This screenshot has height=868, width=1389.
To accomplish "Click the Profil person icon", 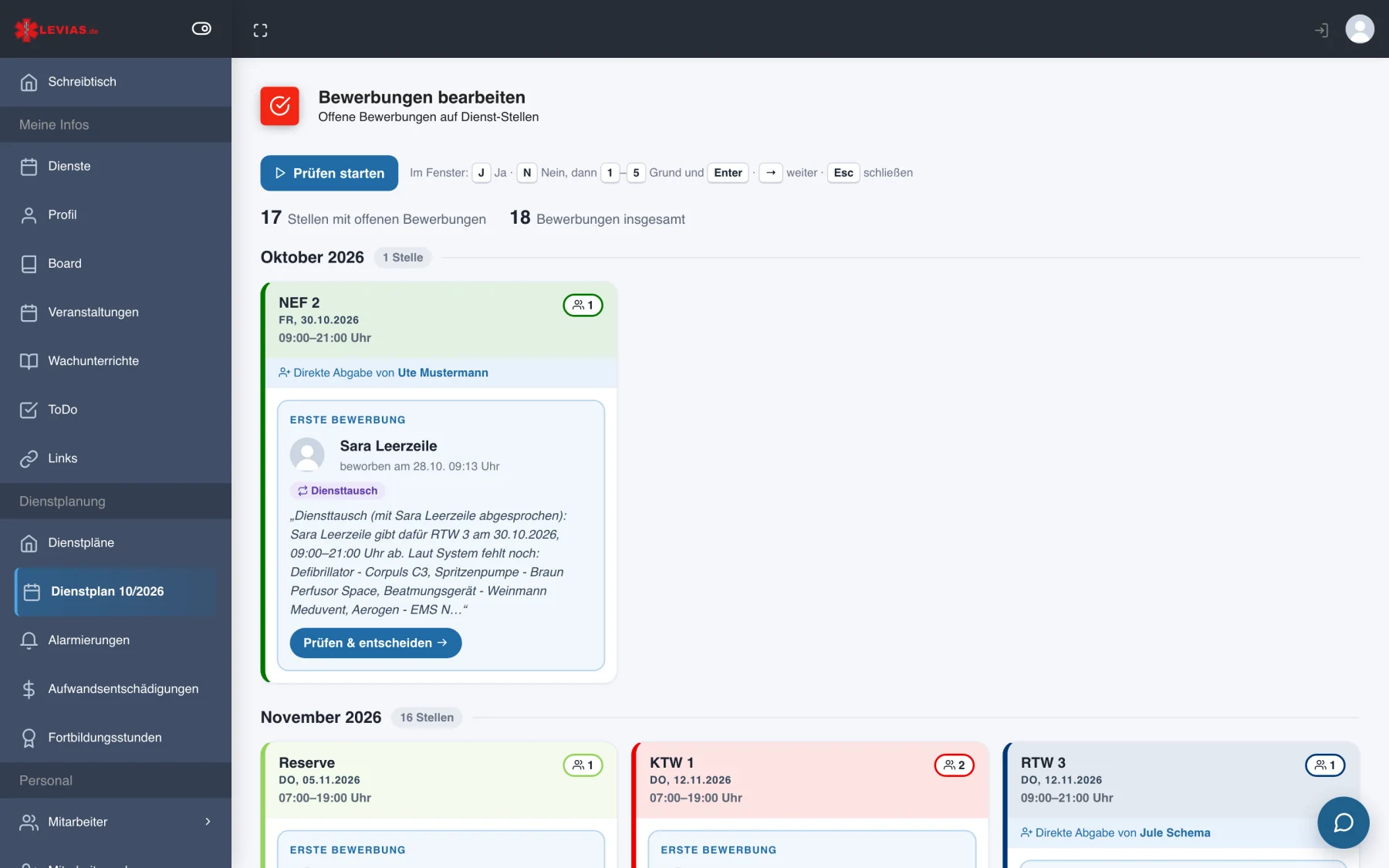I will click(x=29, y=215).
